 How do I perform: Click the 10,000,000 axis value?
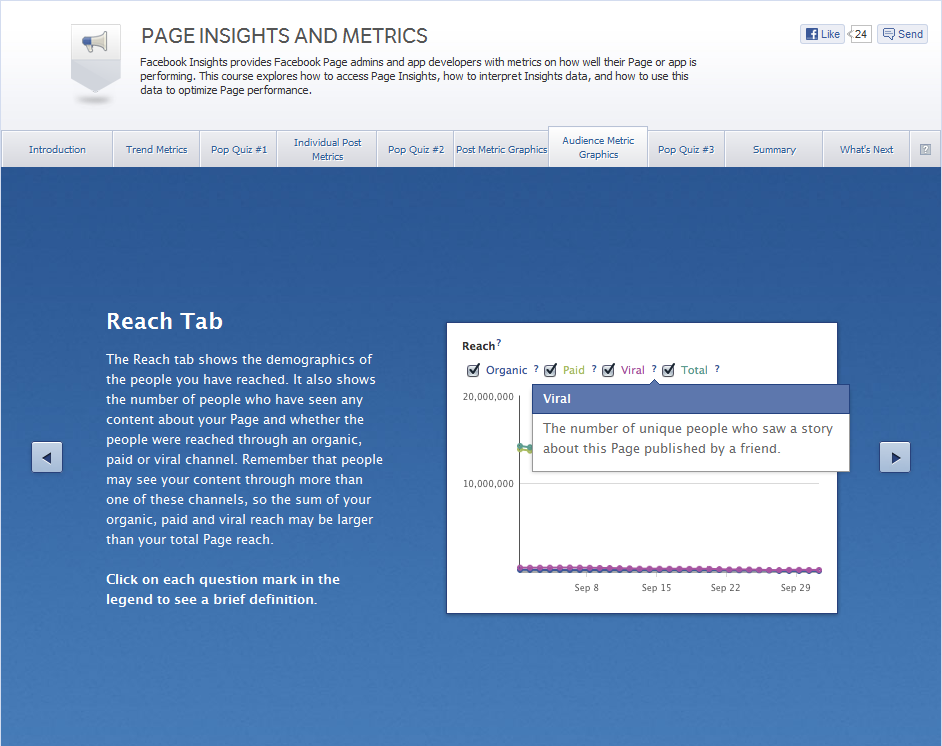click(x=488, y=484)
